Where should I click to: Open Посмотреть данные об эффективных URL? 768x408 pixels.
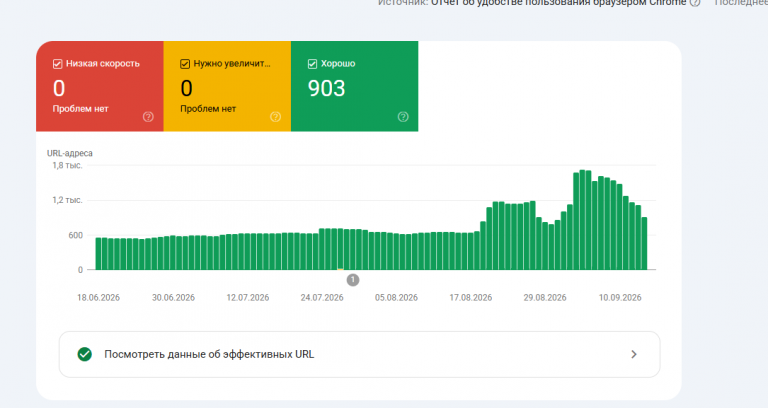tap(360, 354)
